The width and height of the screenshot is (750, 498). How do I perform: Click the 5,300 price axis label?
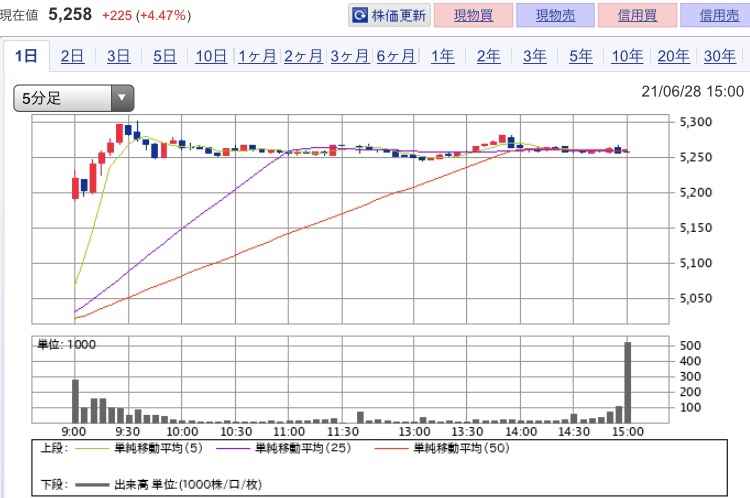696,122
